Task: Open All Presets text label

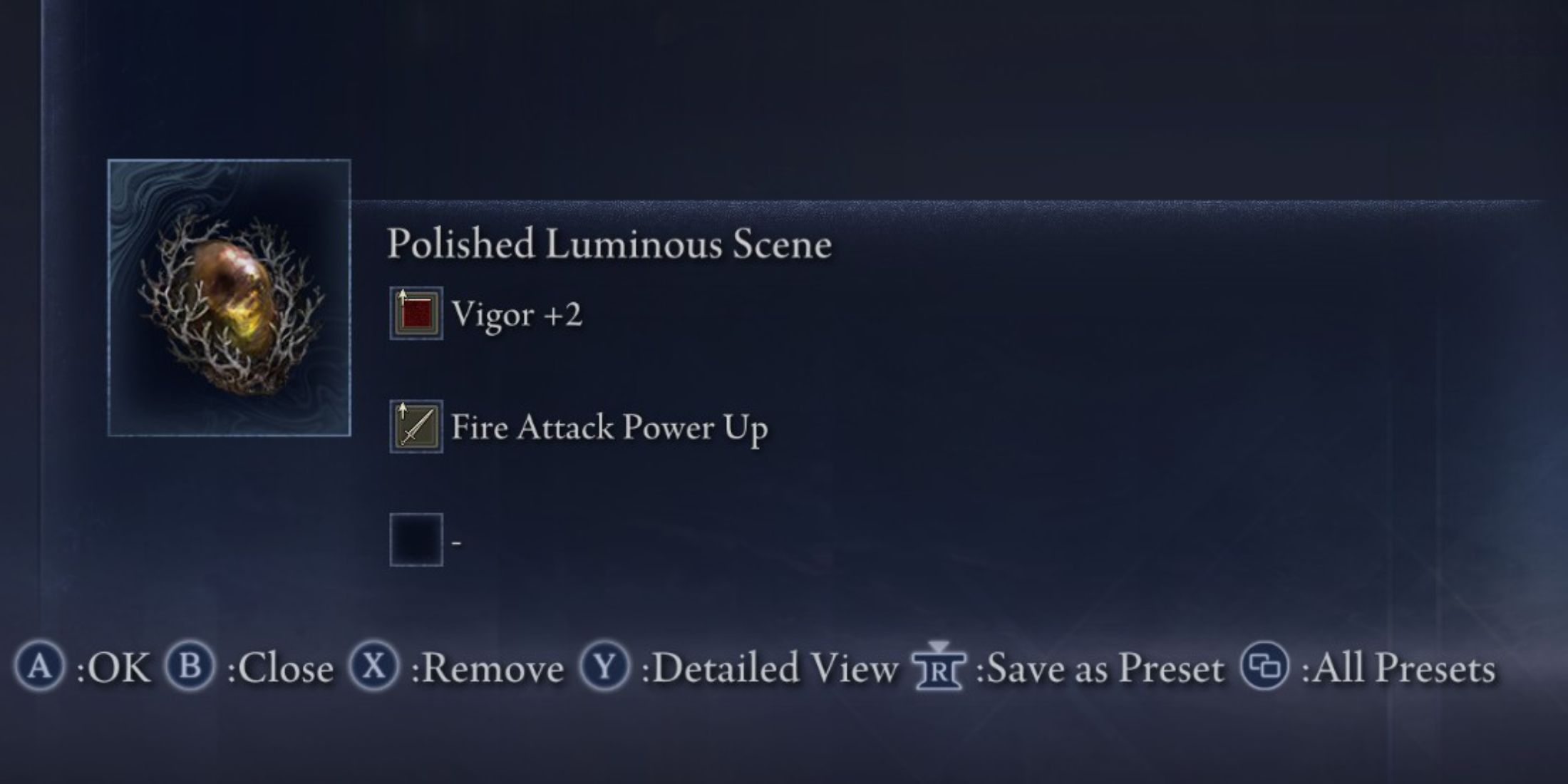Action: coord(1398,669)
